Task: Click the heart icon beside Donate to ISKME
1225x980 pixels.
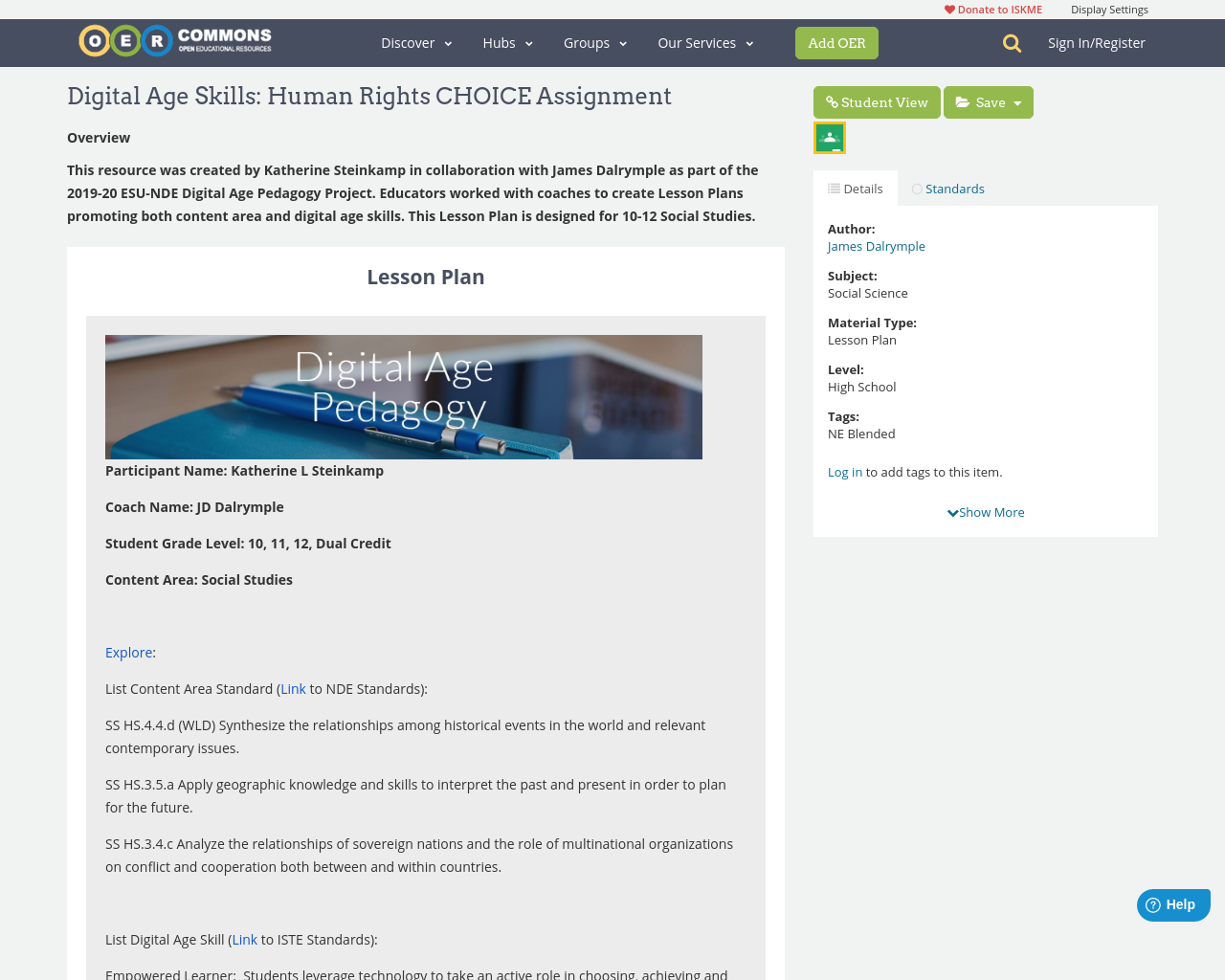Action: tap(949, 8)
